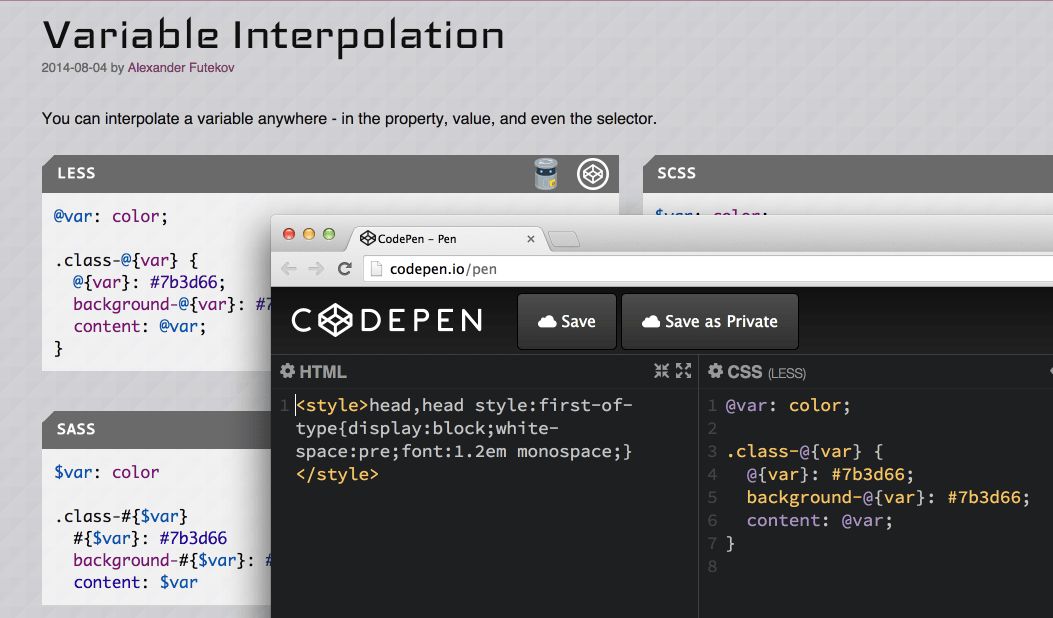Click the green zoom window button
The image size is (1053, 618).
(329, 234)
